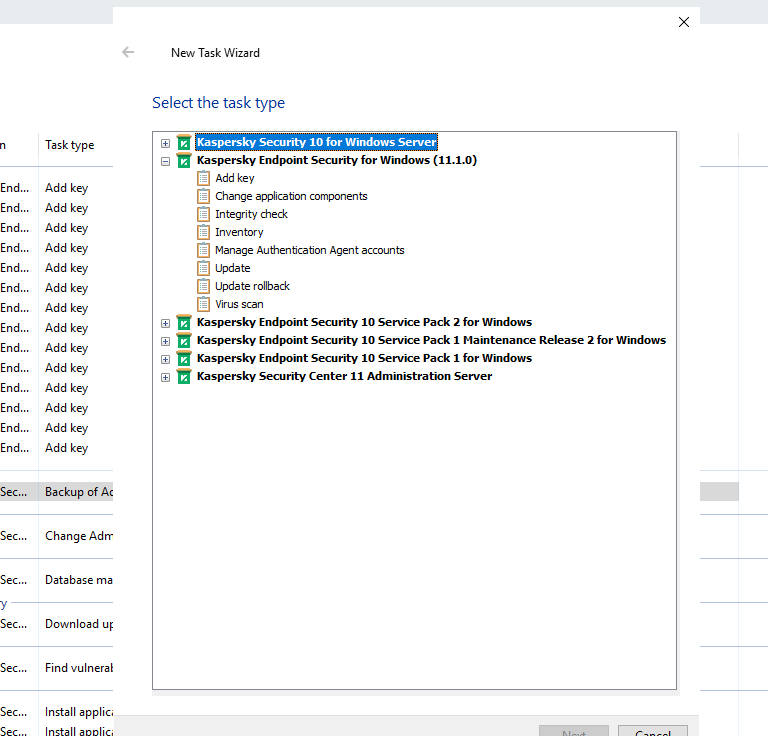Image resolution: width=768 pixels, height=736 pixels.
Task: Click the Integrity check task icon
Action: point(203,214)
